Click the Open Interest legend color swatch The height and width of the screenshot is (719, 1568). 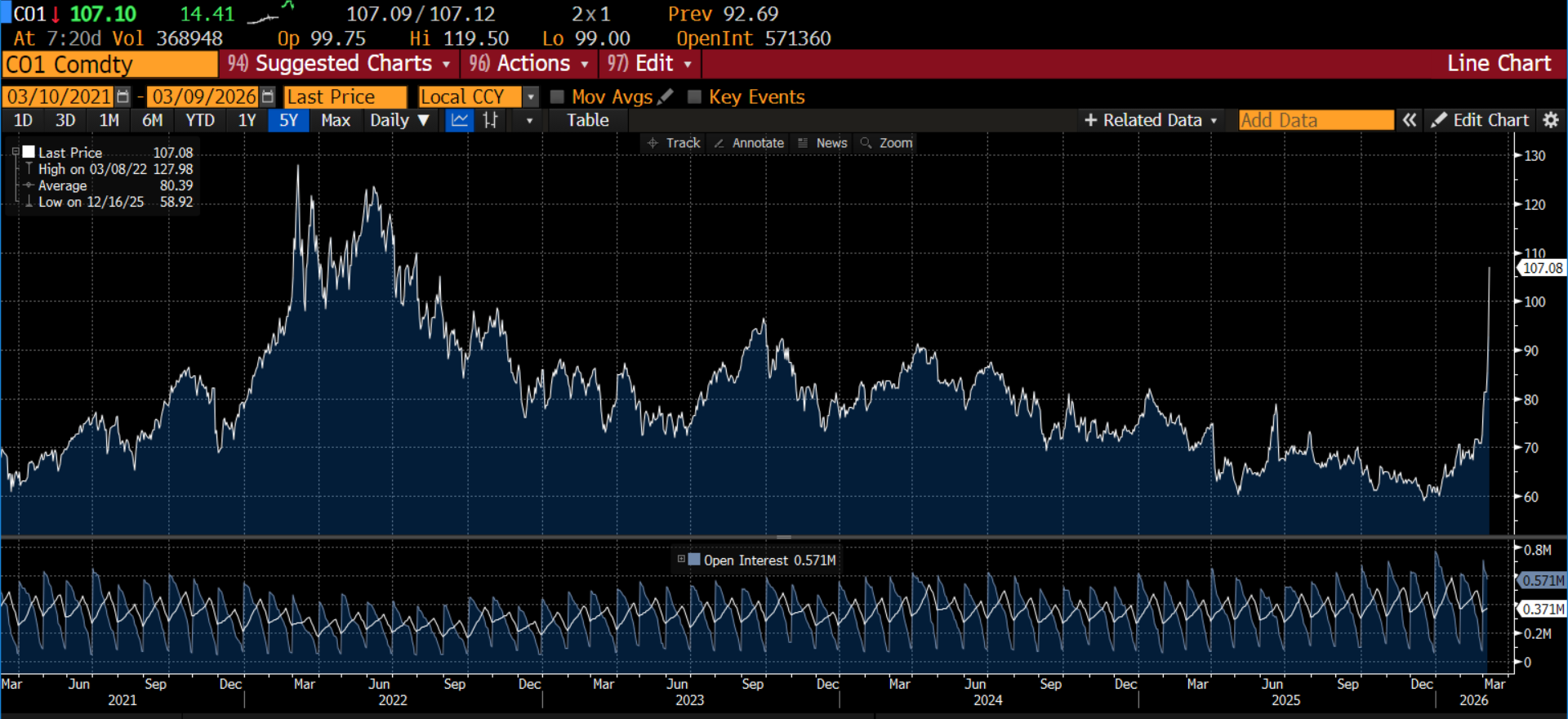click(694, 560)
